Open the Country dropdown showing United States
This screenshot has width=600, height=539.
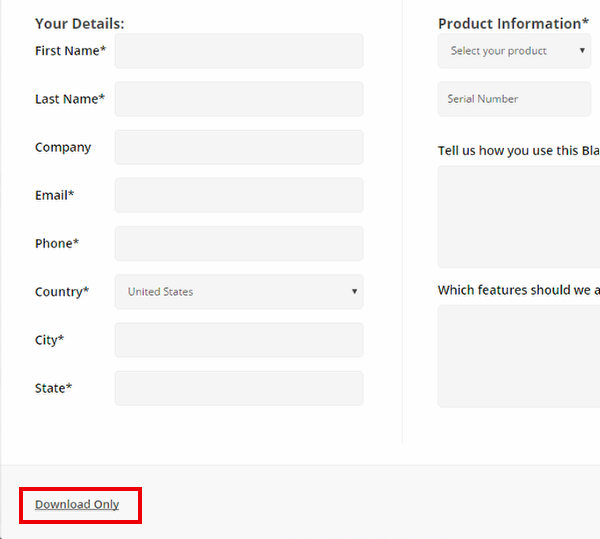(x=239, y=292)
